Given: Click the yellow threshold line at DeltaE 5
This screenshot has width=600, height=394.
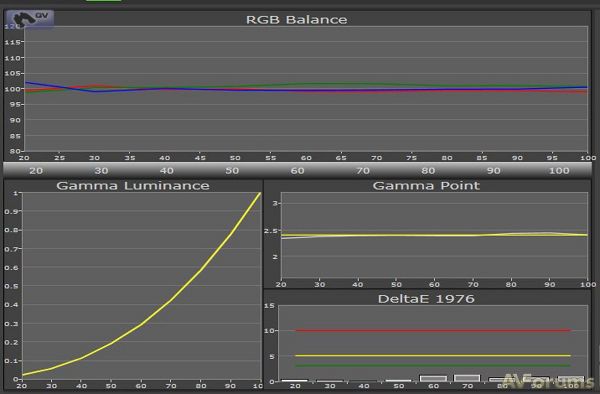Looking at the screenshot, I should click(433, 356).
